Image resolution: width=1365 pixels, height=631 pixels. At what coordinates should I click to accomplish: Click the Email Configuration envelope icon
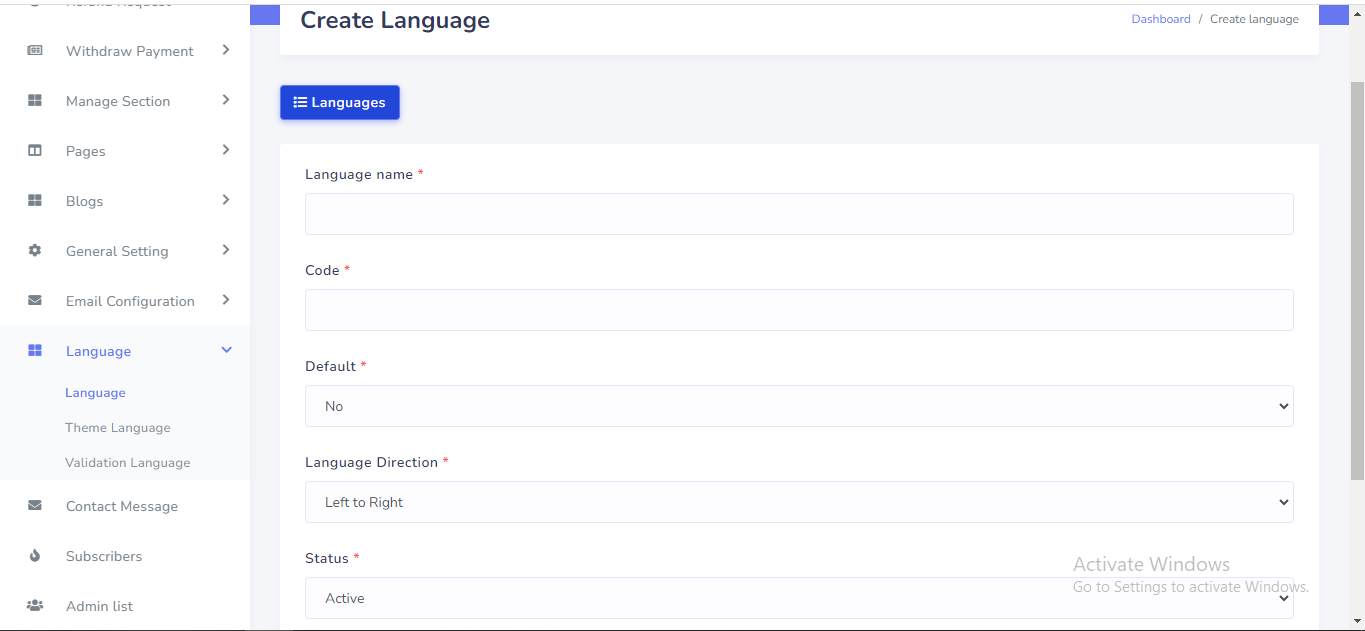(x=35, y=301)
